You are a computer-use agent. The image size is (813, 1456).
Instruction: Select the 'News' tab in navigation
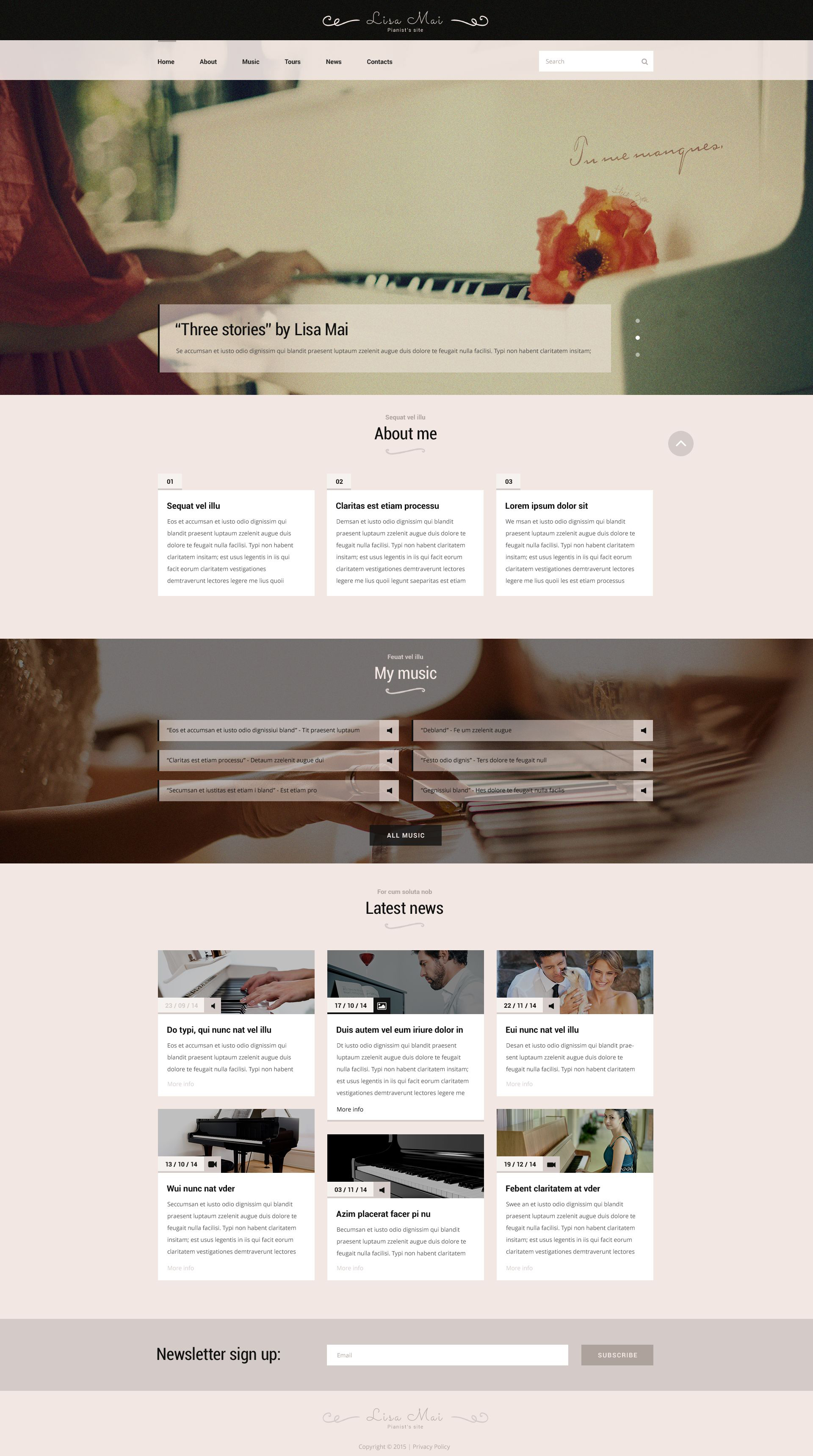pos(334,61)
